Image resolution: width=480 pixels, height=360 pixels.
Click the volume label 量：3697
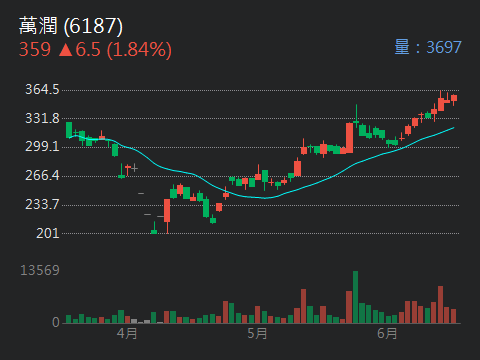428,47
